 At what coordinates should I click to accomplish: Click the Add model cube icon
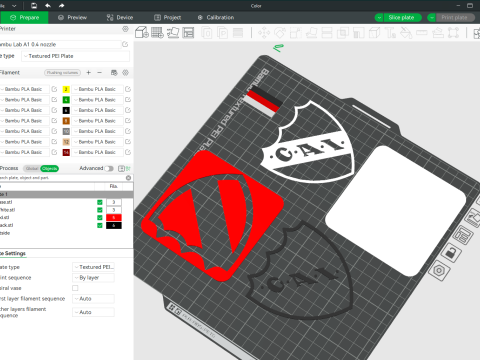[x=142, y=33]
